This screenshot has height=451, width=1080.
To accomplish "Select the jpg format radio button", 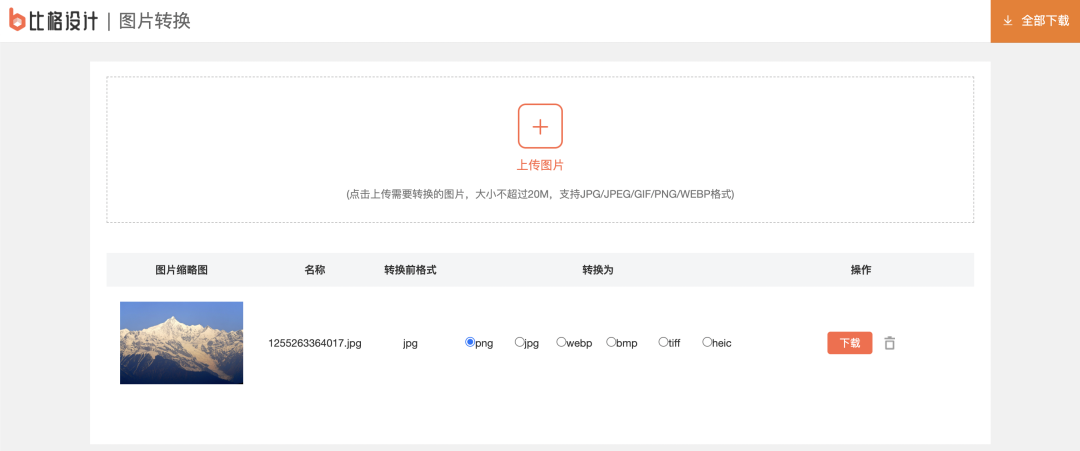I will point(519,342).
